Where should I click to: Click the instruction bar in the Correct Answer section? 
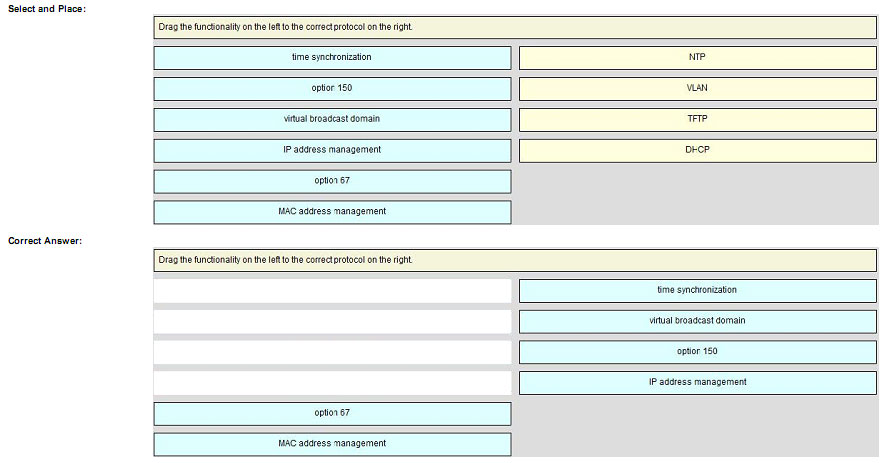pyautogui.click(x=514, y=260)
